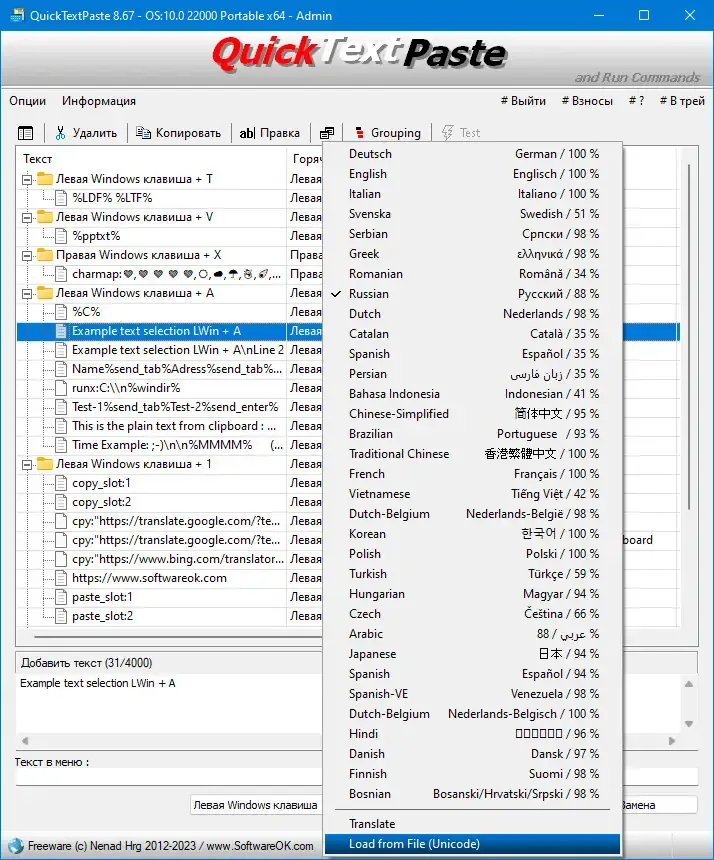Select Italian language
This screenshot has height=860, width=714.
tap(473, 194)
